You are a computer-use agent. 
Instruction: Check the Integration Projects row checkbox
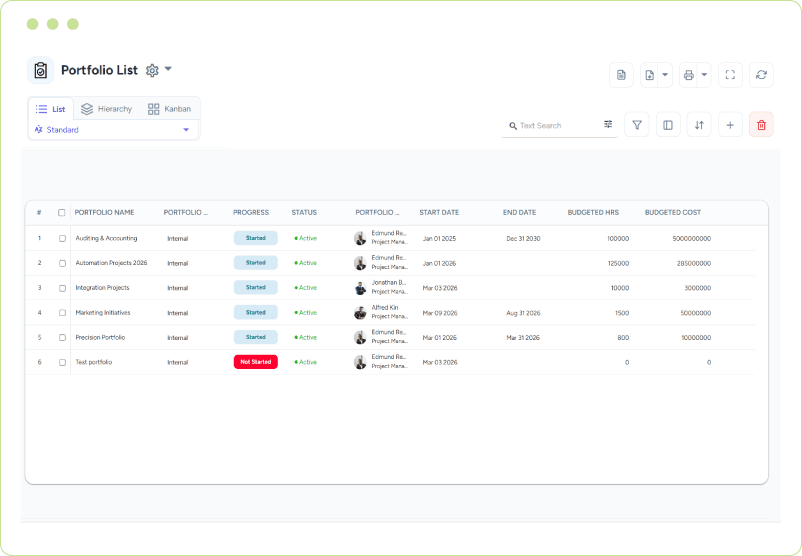pos(62,288)
